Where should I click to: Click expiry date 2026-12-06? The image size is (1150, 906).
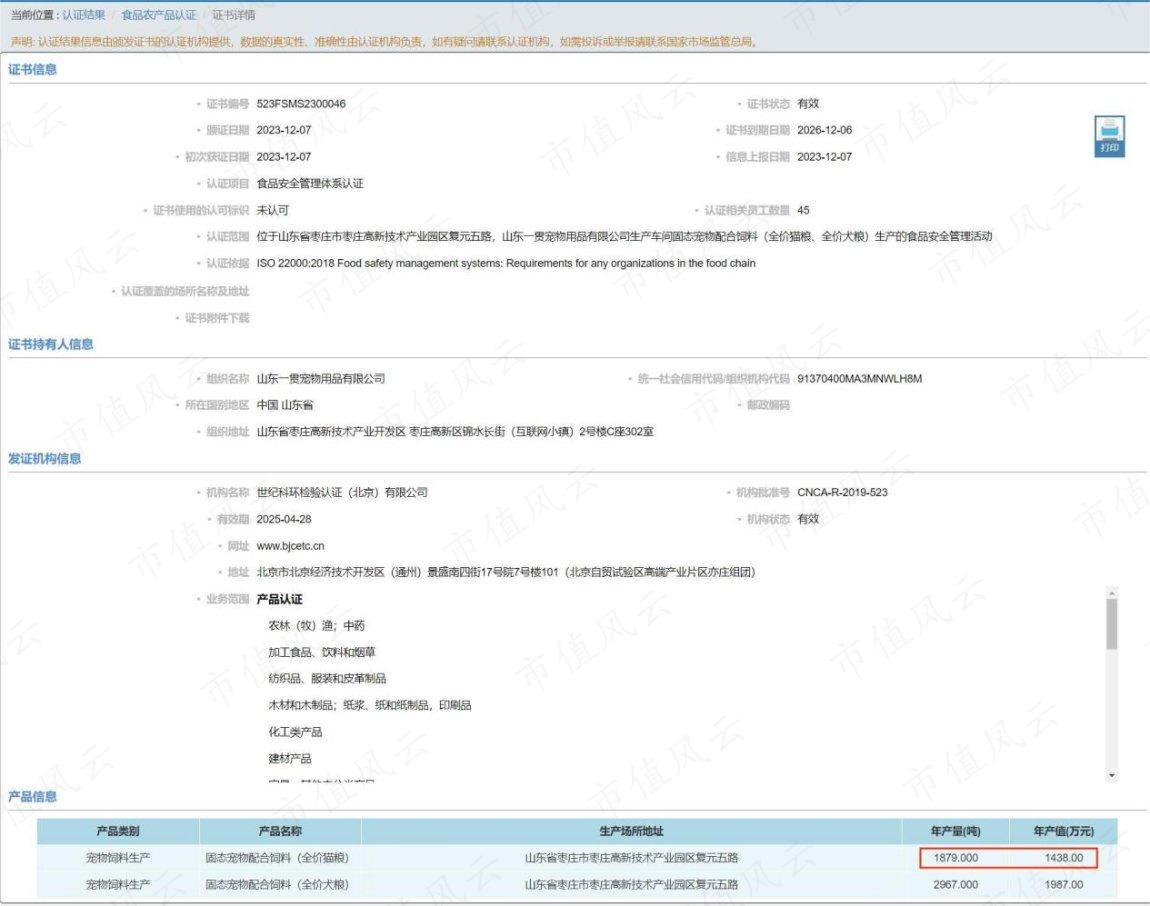coord(824,131)
